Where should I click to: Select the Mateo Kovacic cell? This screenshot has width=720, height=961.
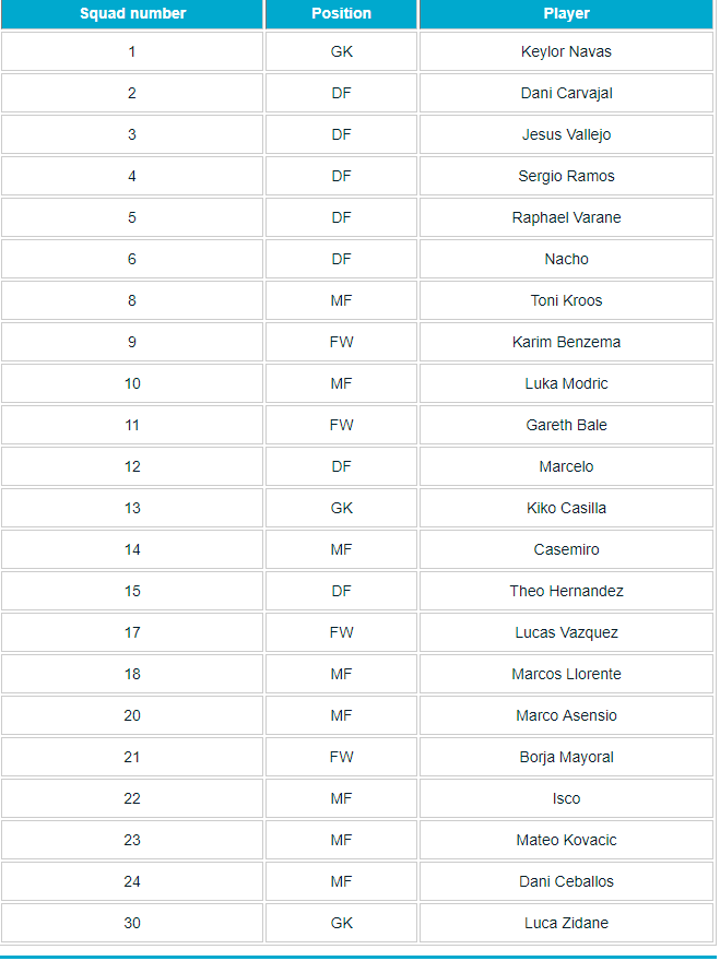pos(566,840)
